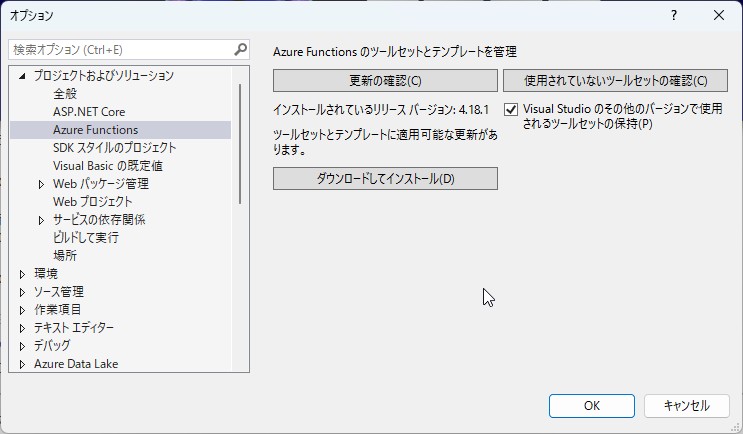The width and height of the screenshot is (743, 434).
Task: Click the キャンセル button
Action: click(x=687, y=406)
